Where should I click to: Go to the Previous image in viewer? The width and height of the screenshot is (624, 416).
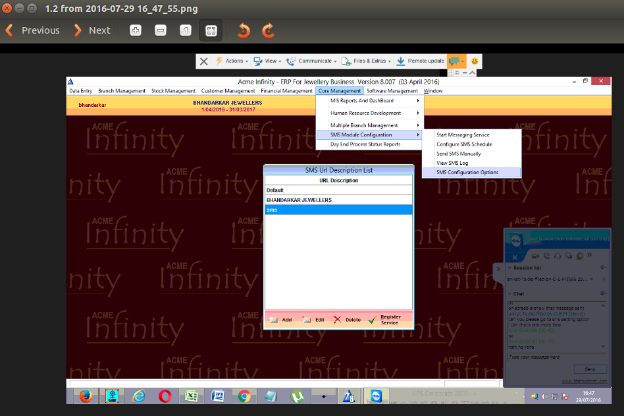(33, 30)
